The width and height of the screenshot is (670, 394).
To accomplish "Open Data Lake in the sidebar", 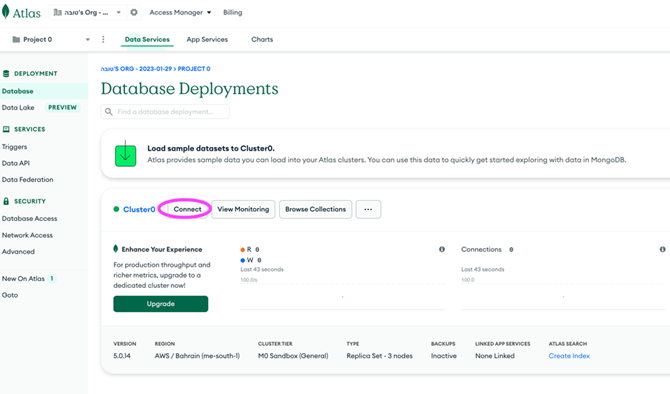I will click(18, 108).
